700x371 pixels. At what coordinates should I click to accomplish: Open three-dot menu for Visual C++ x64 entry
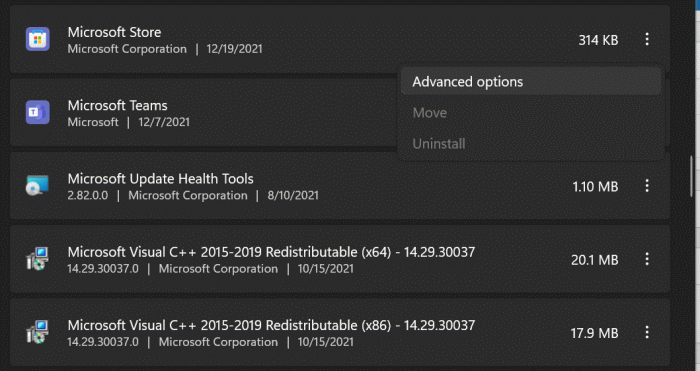[647, 259]
